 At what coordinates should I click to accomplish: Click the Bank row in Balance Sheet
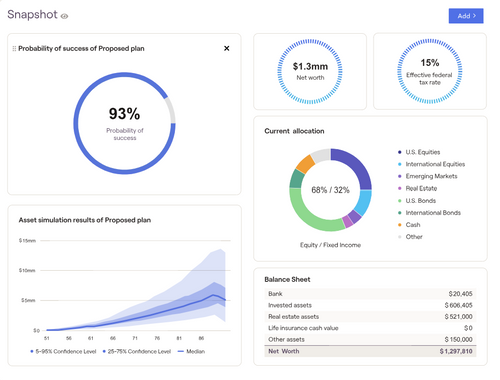[x=370, y=294]
